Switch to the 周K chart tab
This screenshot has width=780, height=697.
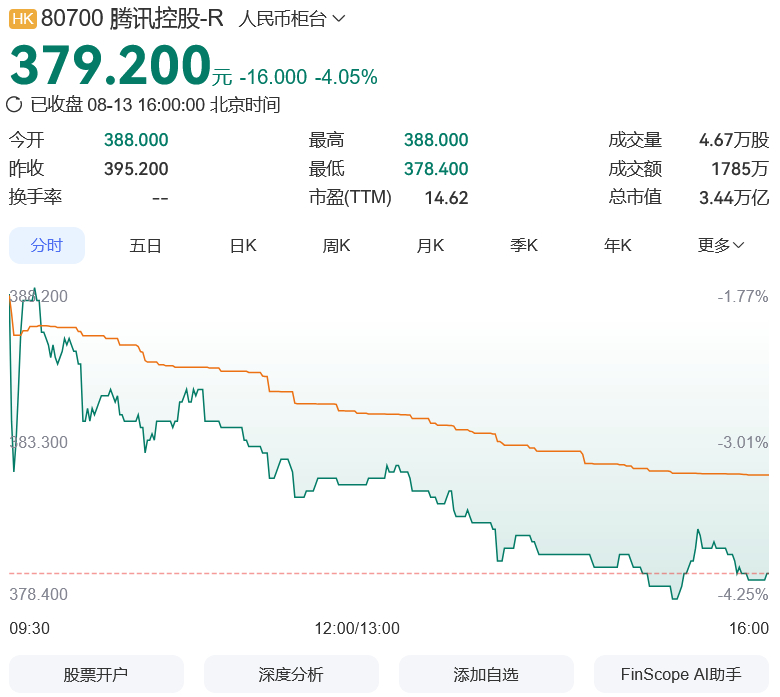(x=336, y=245)
